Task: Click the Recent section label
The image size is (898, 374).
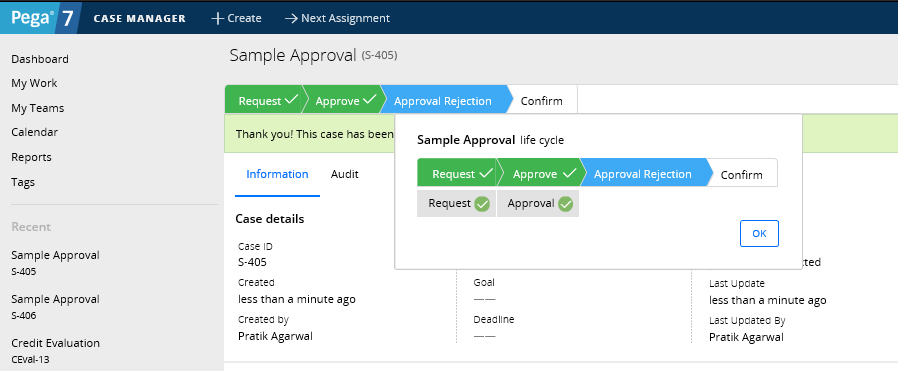Action: tap(31, 227)
